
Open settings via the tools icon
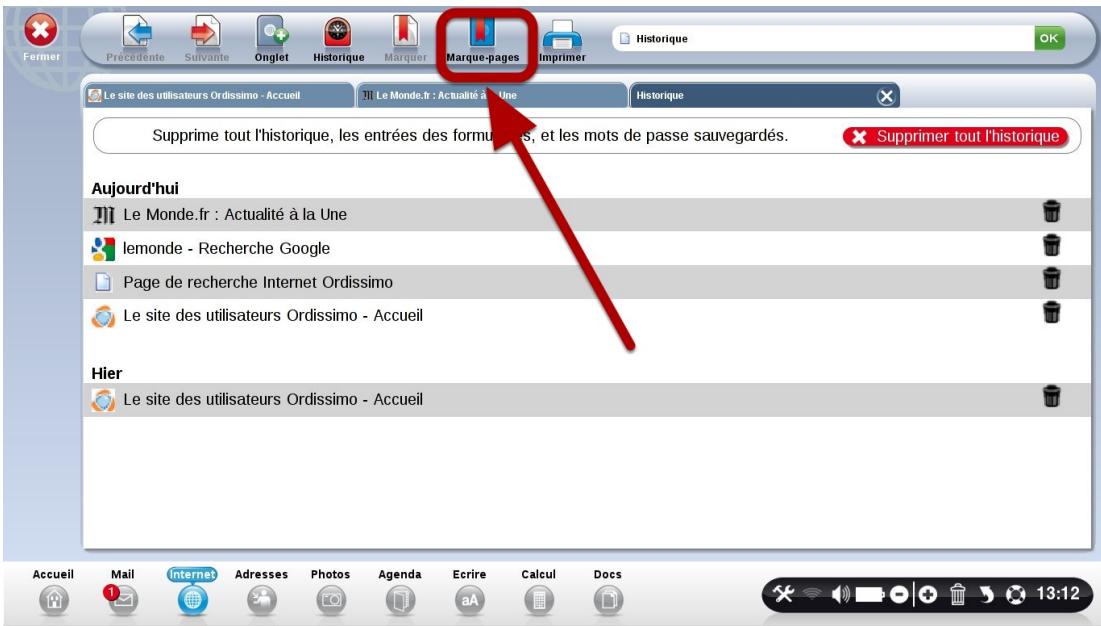coord(784,594)
